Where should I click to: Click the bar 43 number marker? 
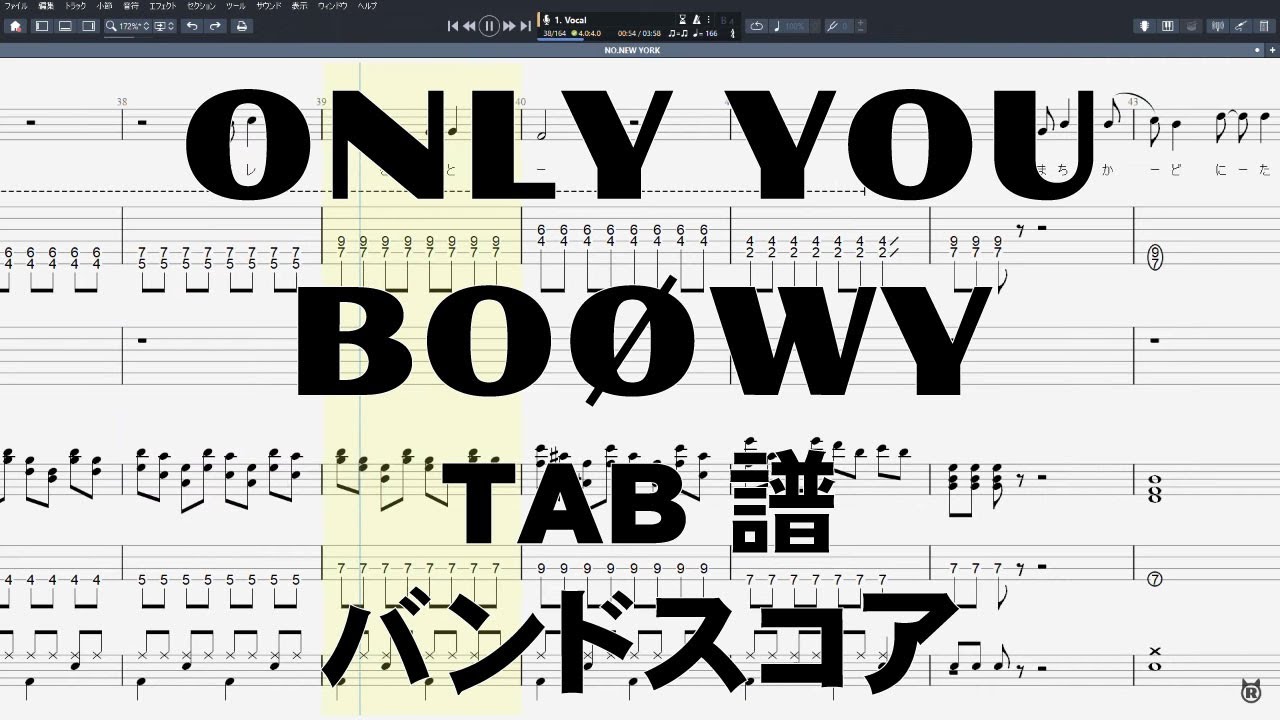[1133, 101]
